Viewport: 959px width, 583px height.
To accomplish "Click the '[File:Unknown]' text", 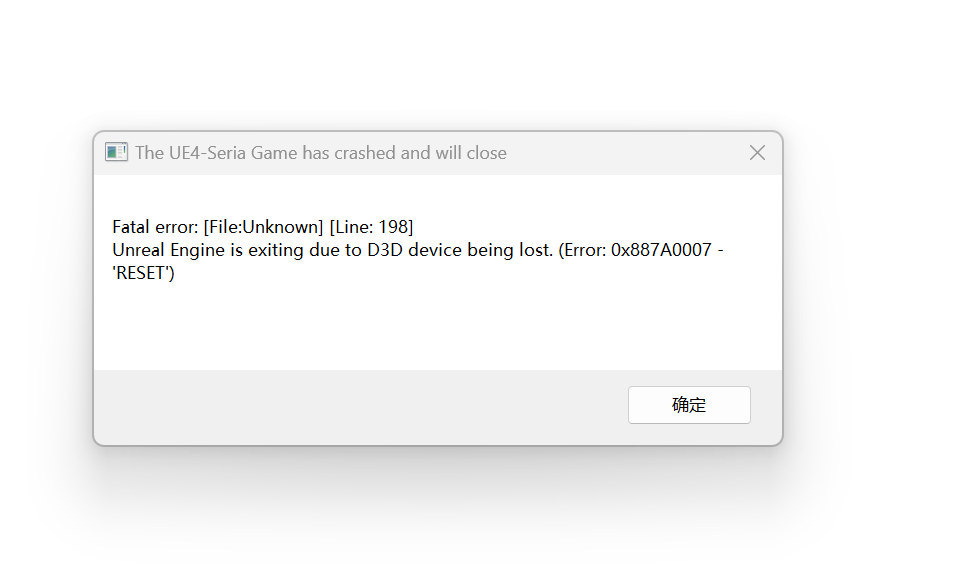I will [264, 227].
